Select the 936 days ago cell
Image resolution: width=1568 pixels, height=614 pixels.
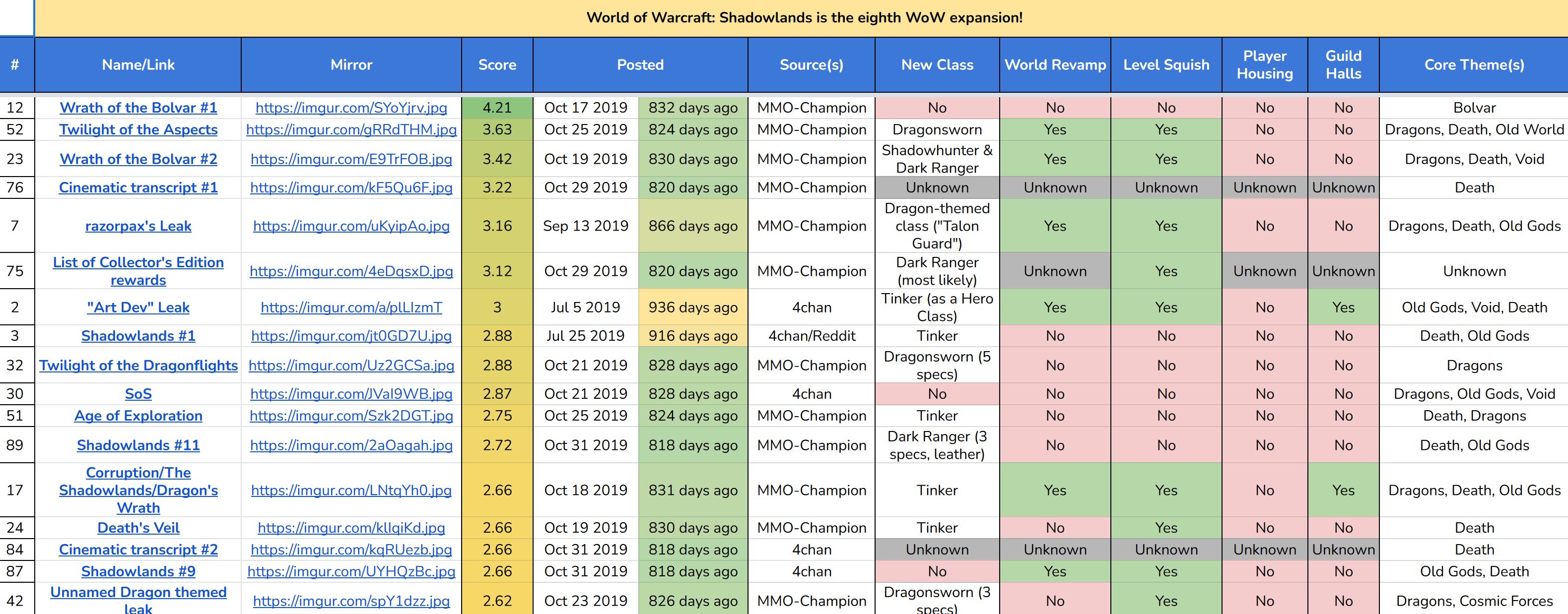pyautogui.click(x=693, y=307)
